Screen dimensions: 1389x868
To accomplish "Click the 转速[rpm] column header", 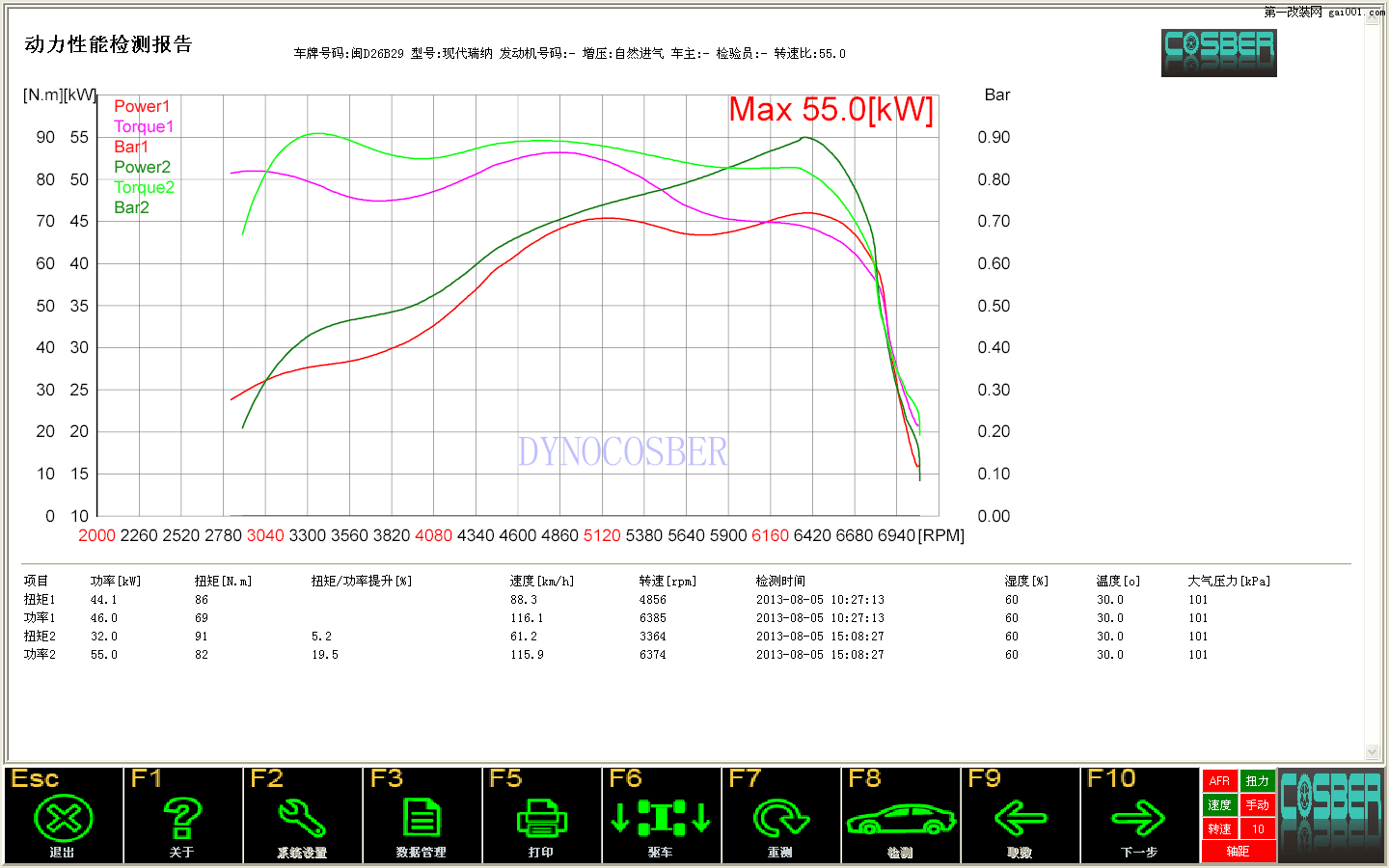I will click(x=667, y=582).
